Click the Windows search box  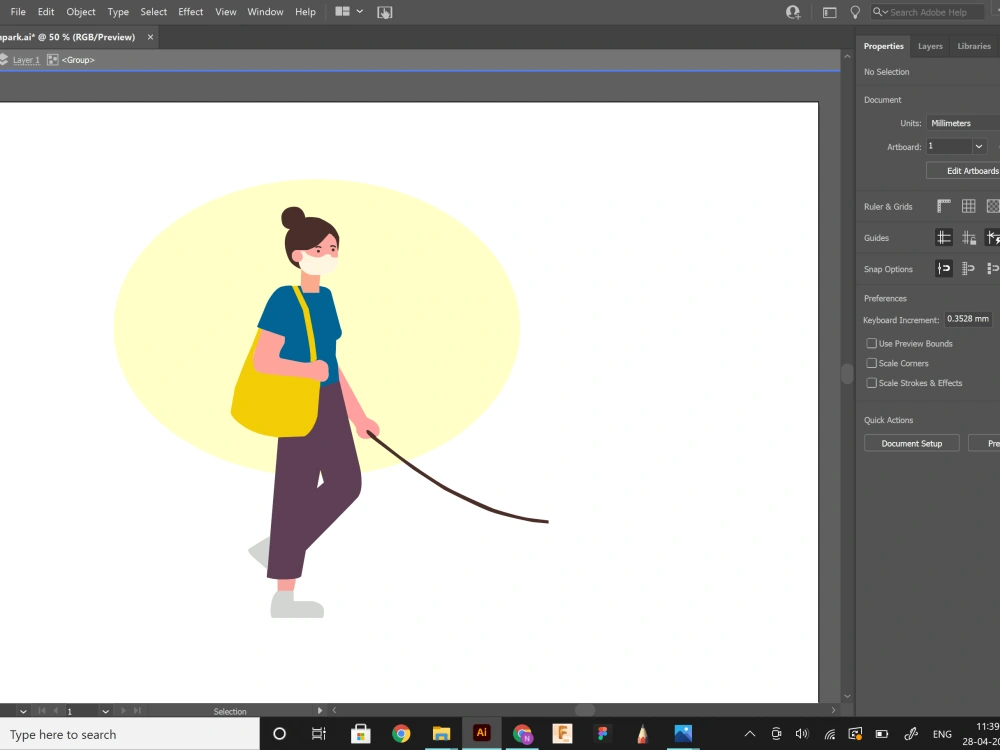129,734
